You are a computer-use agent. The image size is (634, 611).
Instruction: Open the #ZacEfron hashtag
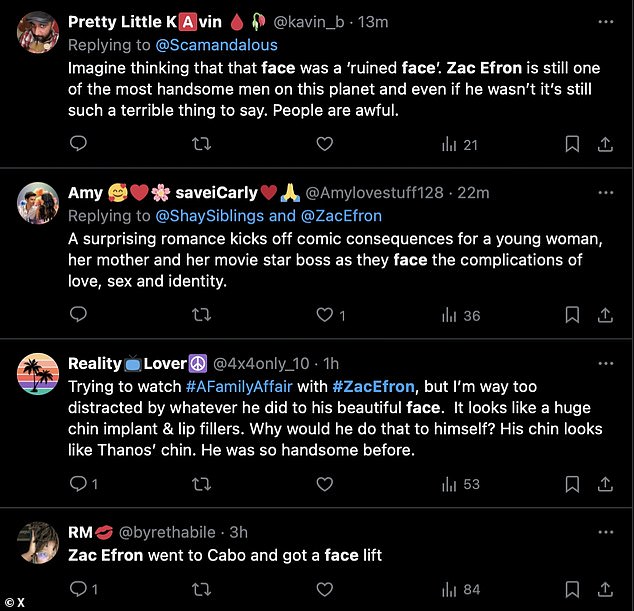coord(373,387)
